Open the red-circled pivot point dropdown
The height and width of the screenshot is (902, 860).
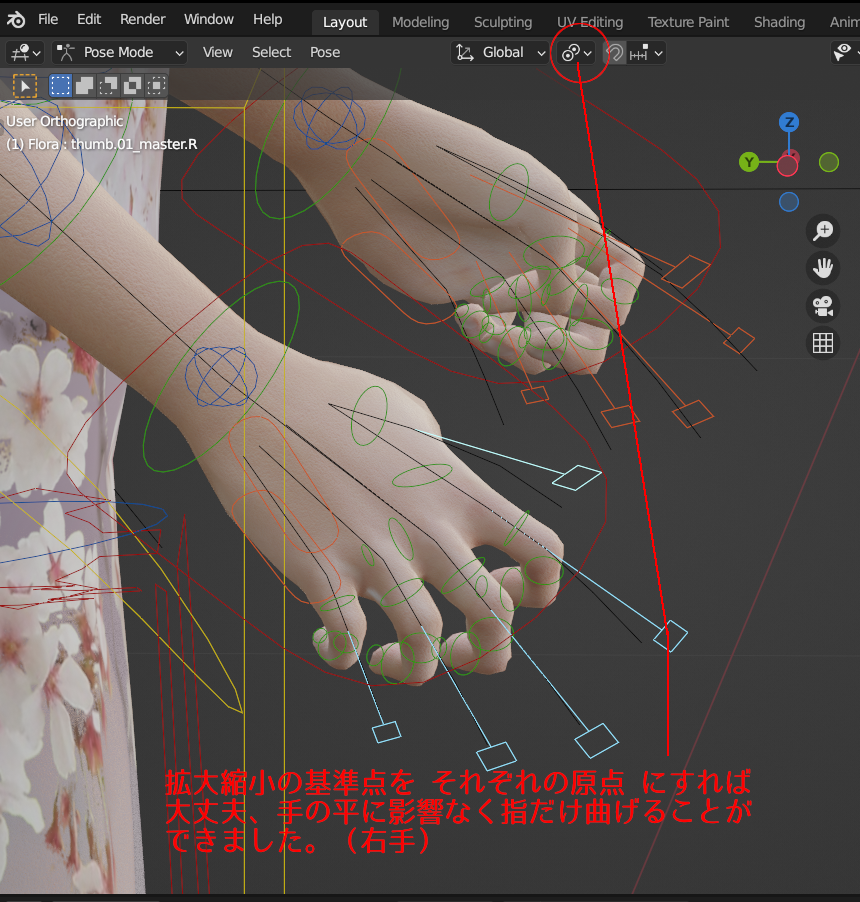(575, 52)
